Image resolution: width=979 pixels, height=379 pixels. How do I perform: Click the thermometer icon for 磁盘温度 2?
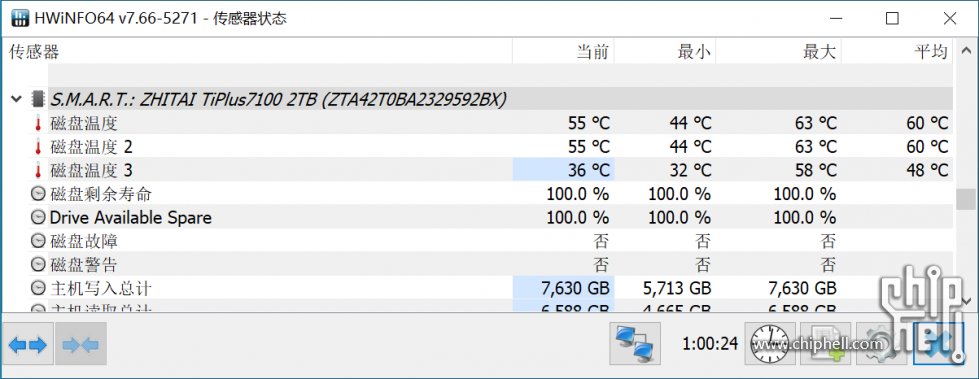point(38,147)
